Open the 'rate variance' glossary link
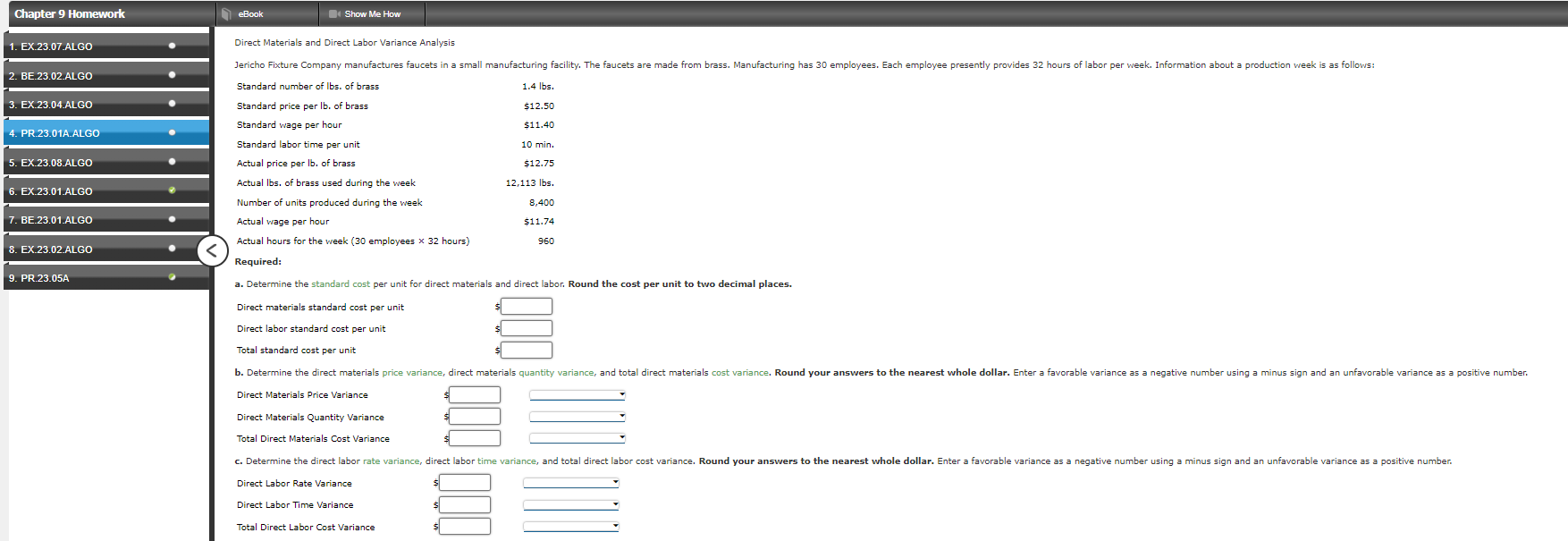The image size is (1568, 541). (x=391, y=461)
